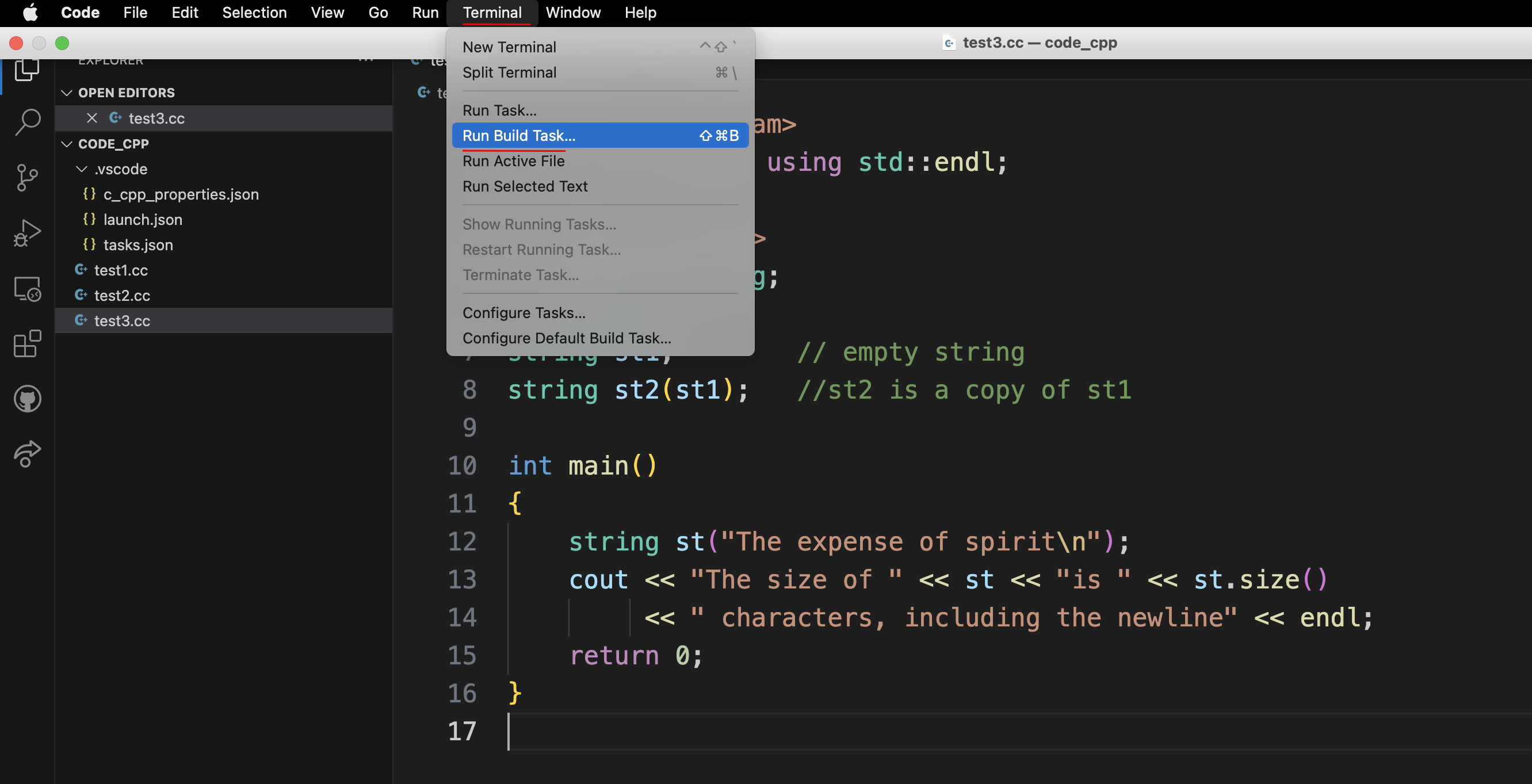1532x784 pixels.
Task: Collapse the CODE_CPP folder section
Action: coord(67,144)
